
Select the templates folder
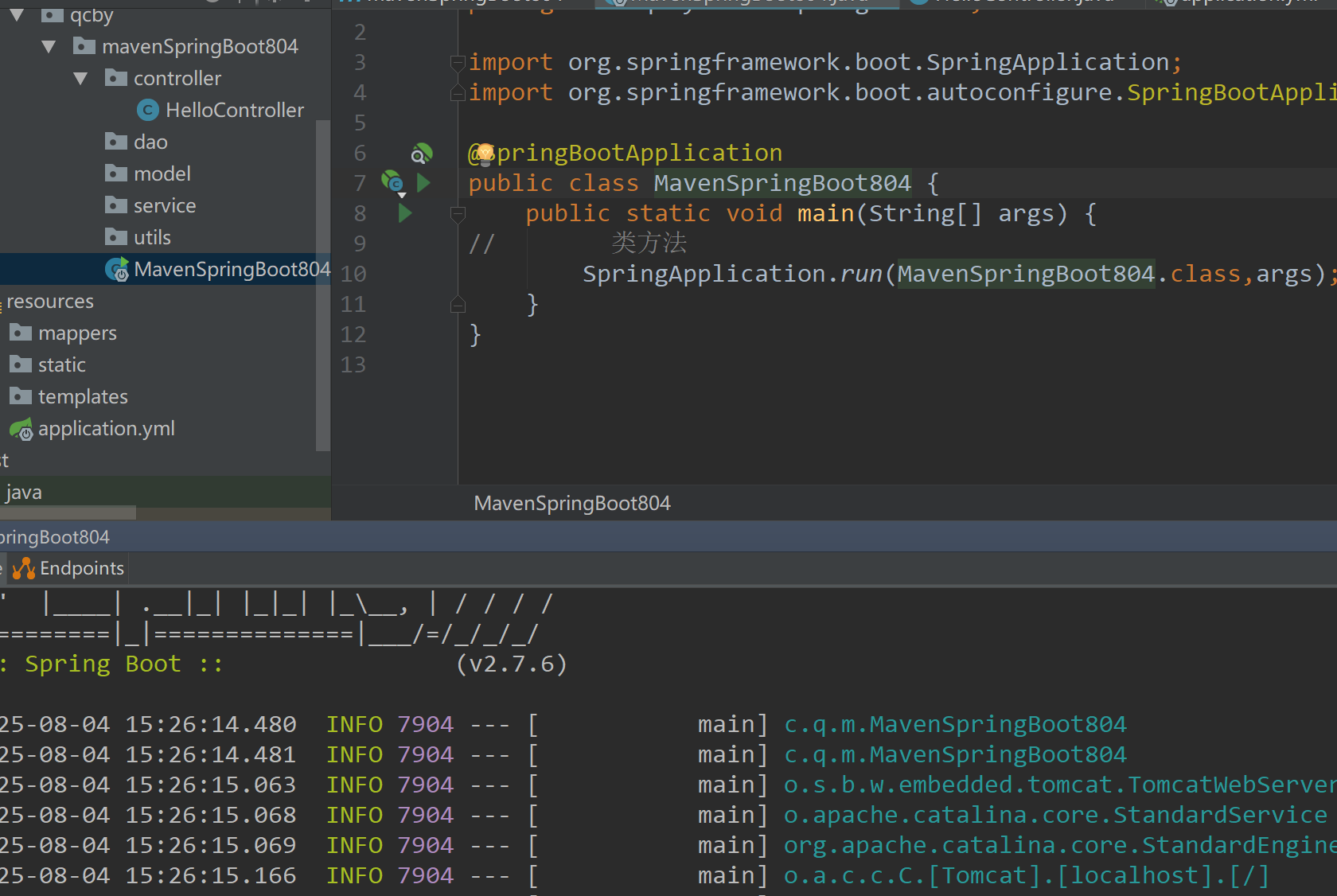(x=83, y=396)
